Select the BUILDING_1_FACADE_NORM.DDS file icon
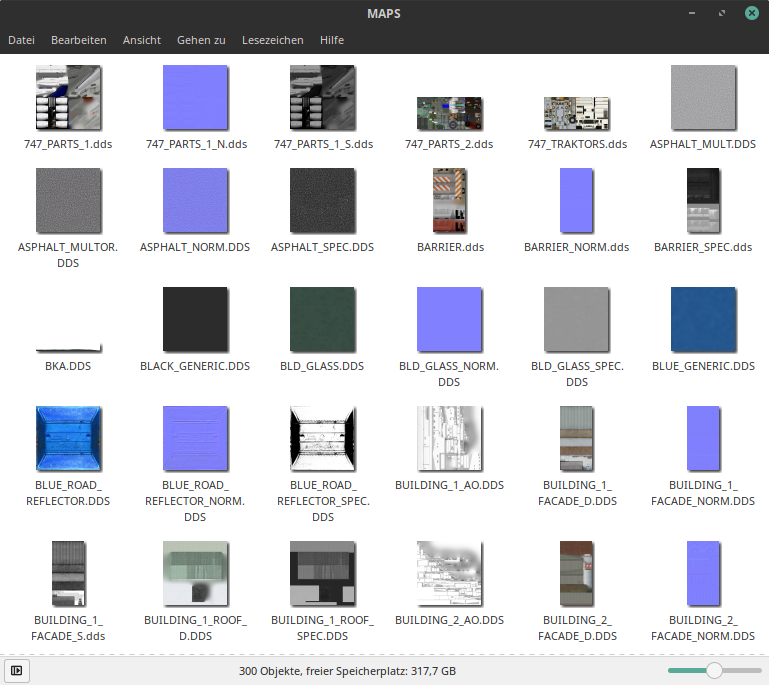Screen dimensions: 769x685 [703, 438]
